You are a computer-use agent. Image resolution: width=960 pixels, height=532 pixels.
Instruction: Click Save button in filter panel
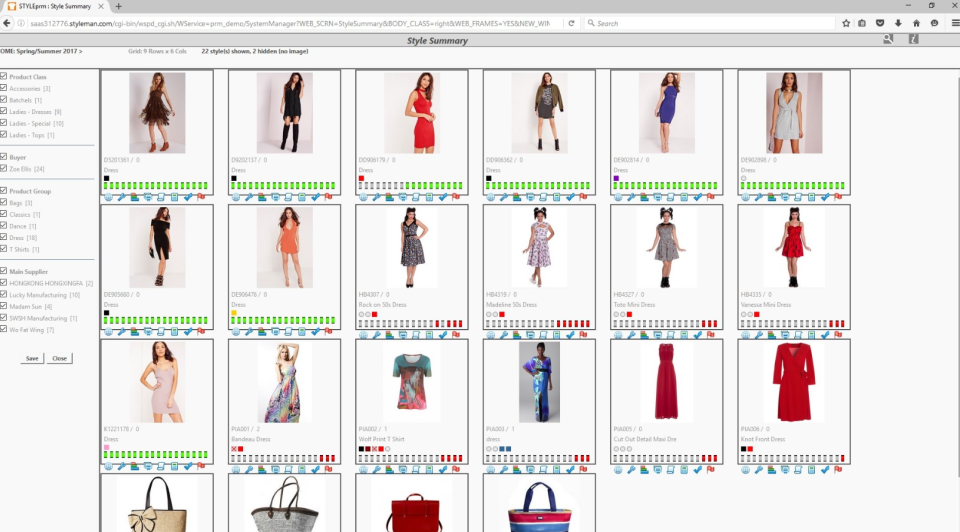tap(32, 358)
